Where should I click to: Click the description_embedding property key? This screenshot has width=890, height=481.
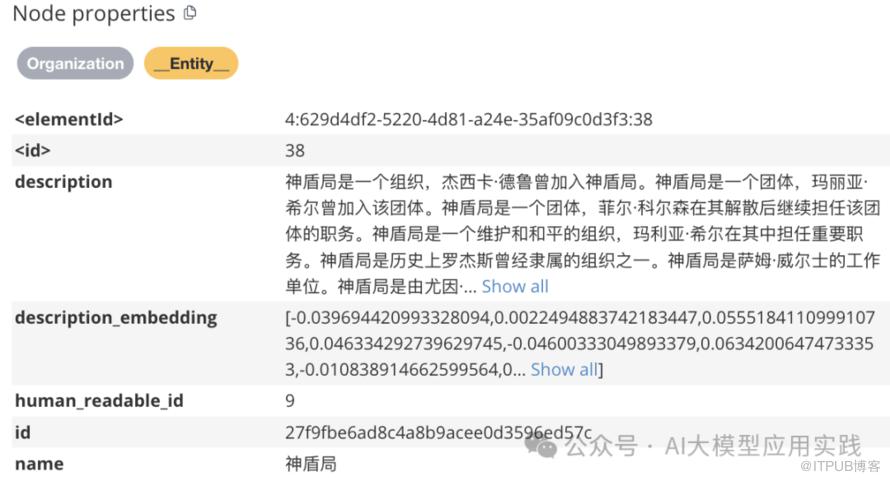pyautogui.click(x=115, y=318)
